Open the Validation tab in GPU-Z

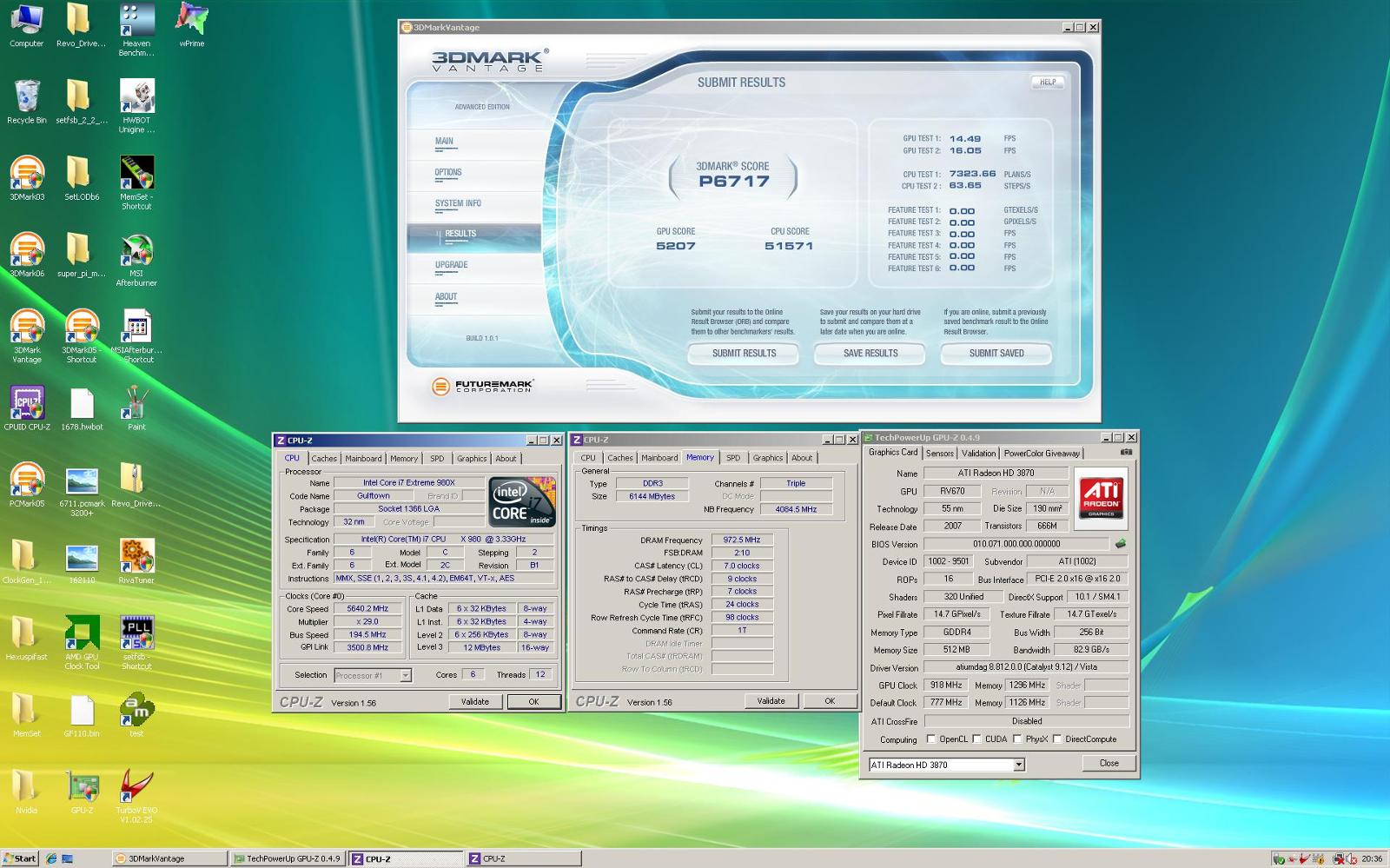click(x=978, y=454)
